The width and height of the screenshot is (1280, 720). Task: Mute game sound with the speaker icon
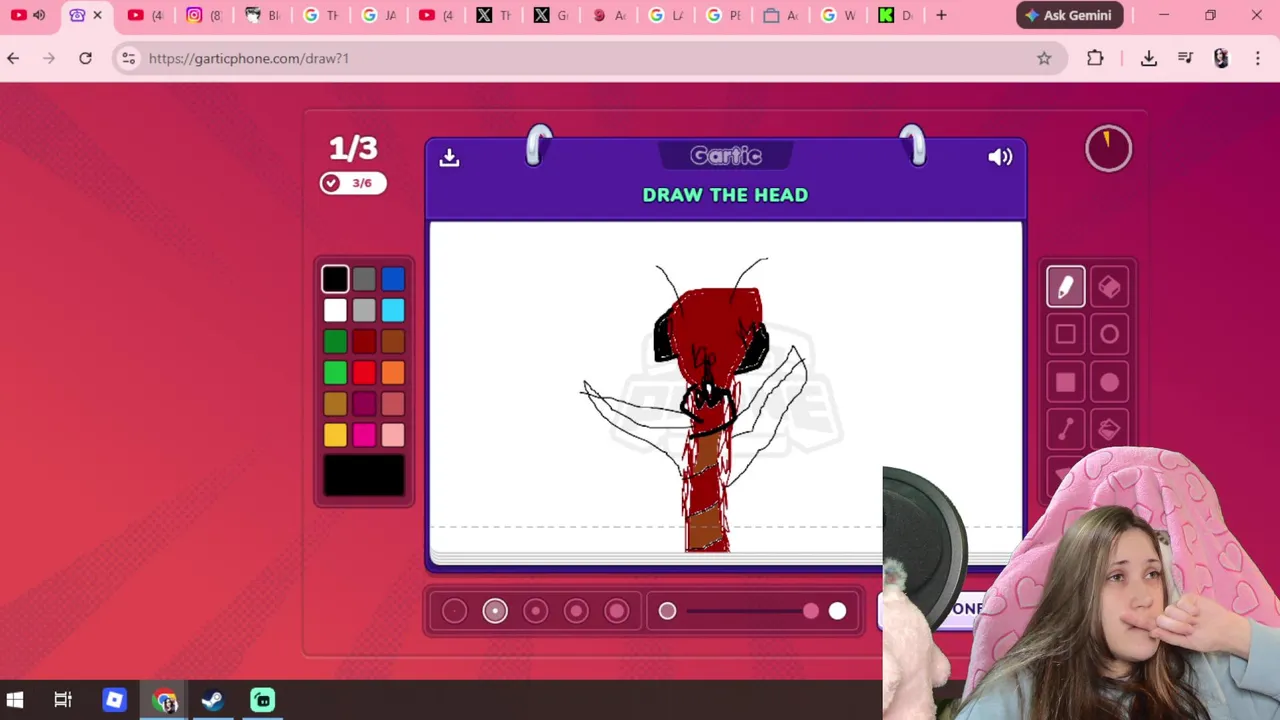[x=1000, y=157]
